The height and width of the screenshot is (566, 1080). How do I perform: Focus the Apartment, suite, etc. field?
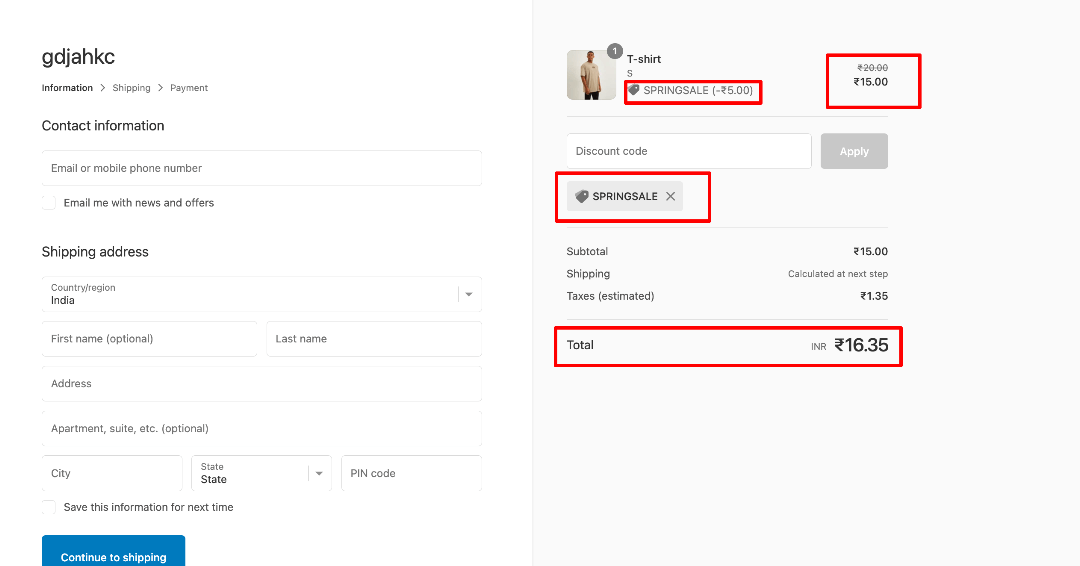[262, 428]
